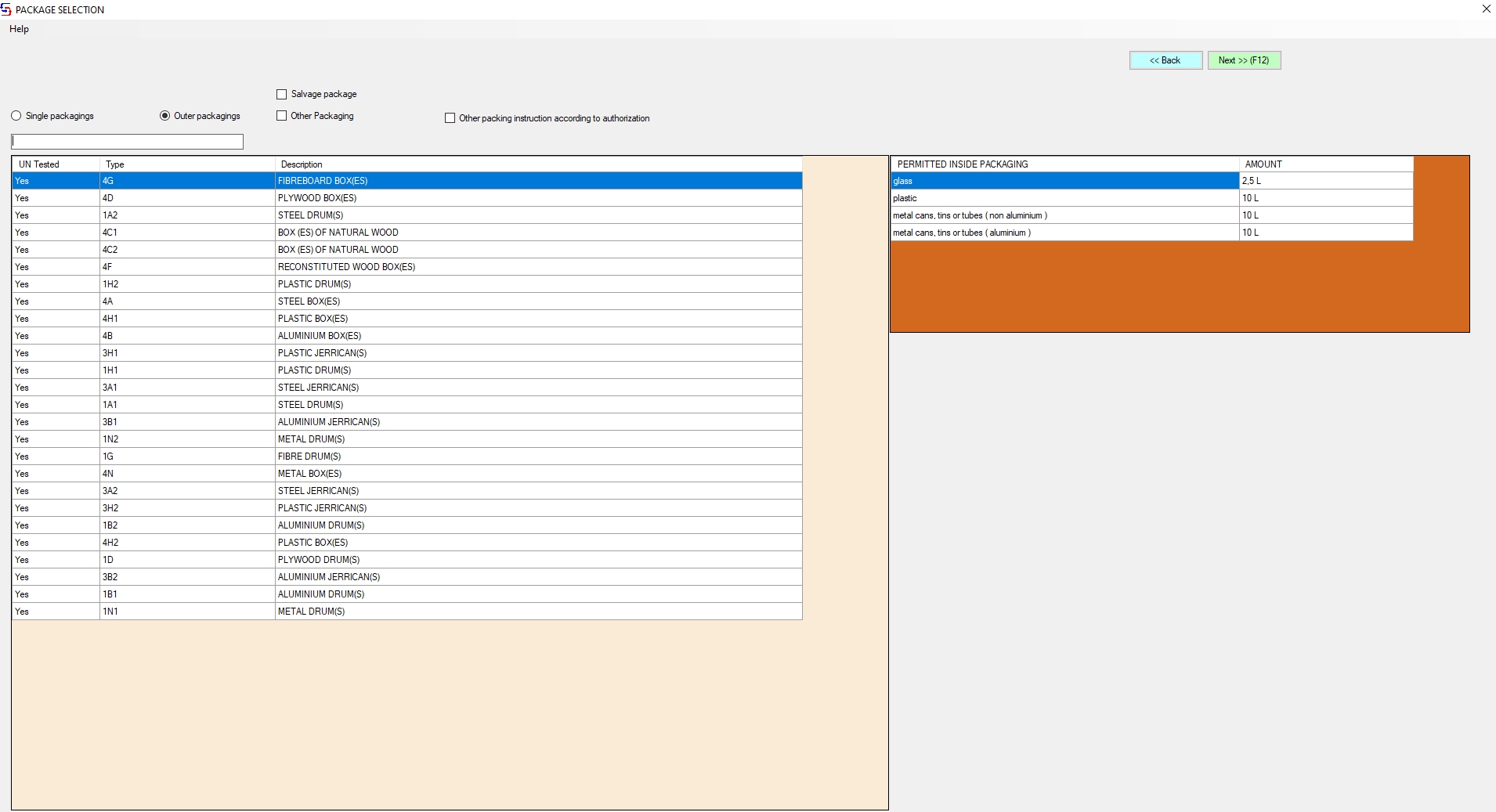
Task: Choose the Outer packagings radio option
Action: pos(165,116)
